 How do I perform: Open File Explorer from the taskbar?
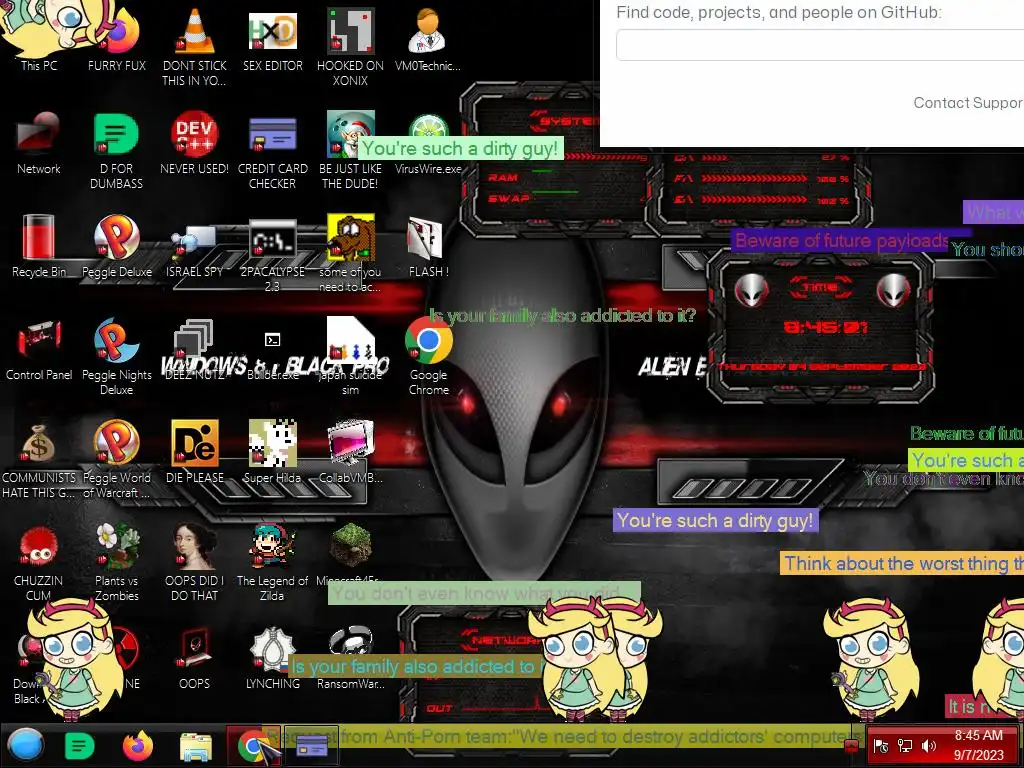pyautogui.click(x=195, y=746)
